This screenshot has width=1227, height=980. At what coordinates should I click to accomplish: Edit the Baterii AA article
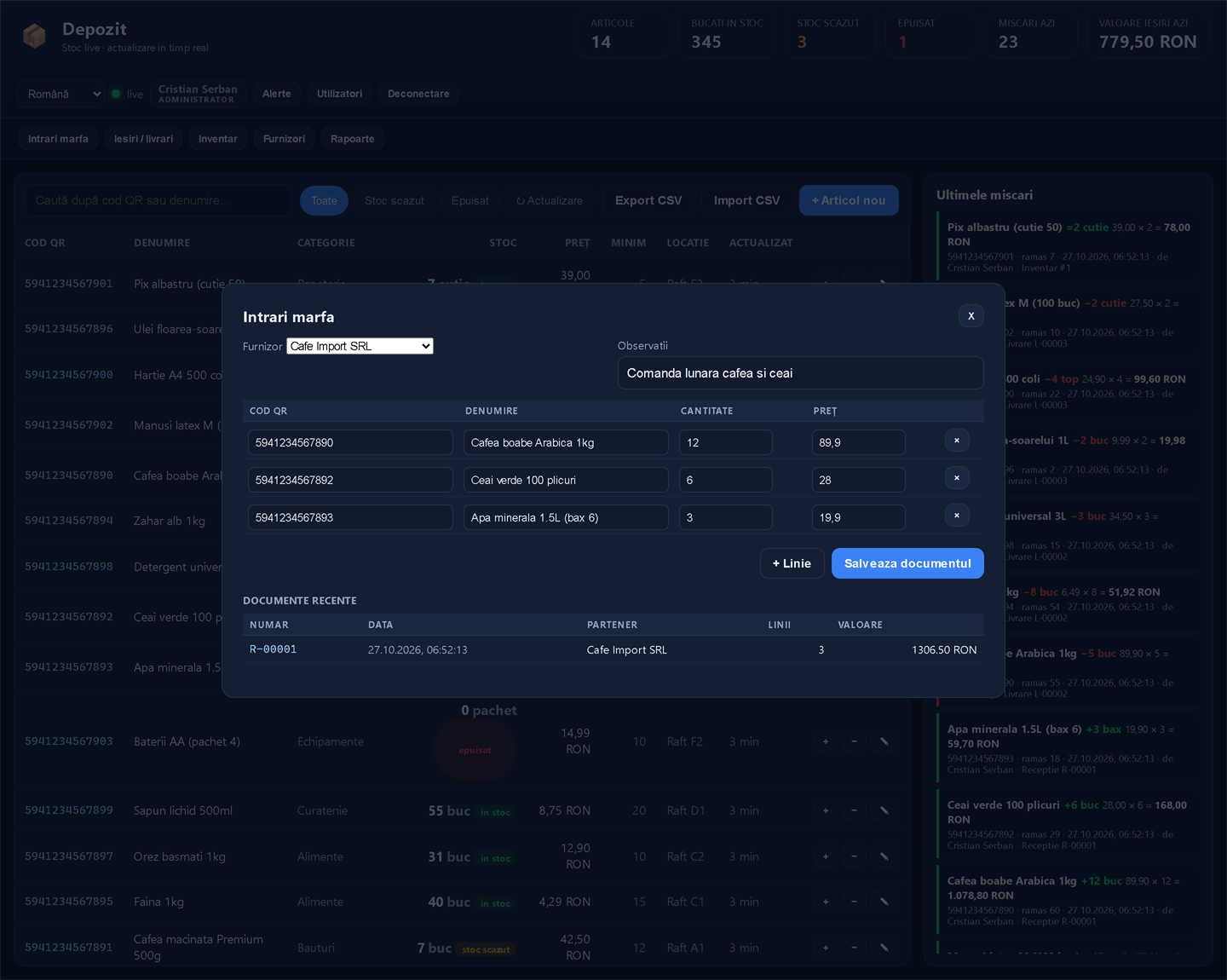[x=884, y=741]
